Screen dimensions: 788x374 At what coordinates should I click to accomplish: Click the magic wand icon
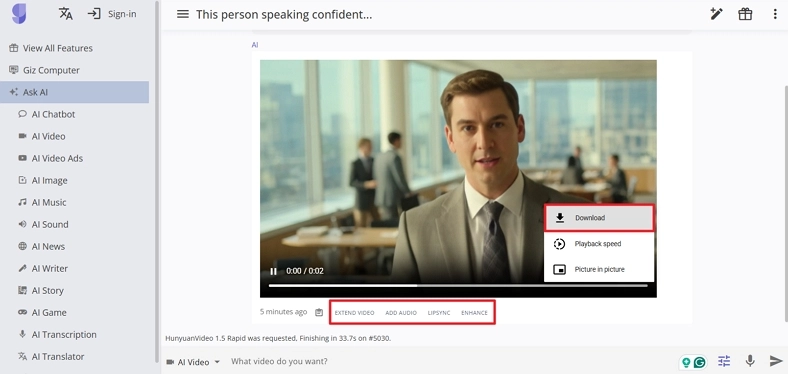[x=716, y=14]
